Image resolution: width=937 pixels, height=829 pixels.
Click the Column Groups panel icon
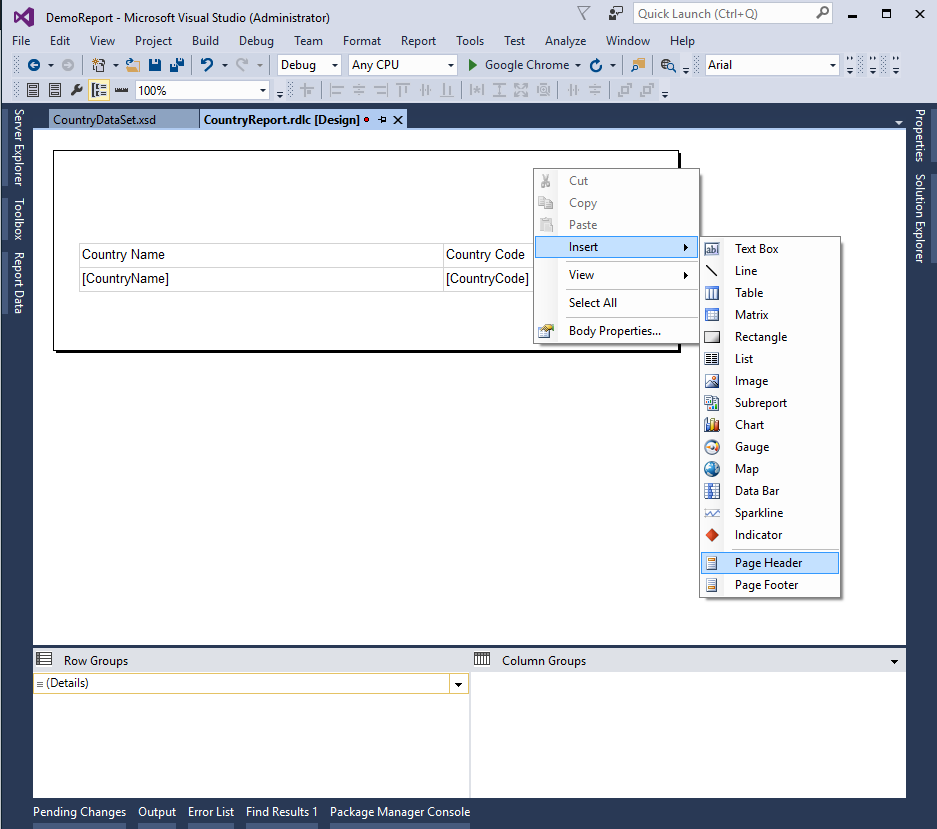(x=482, y=659)
